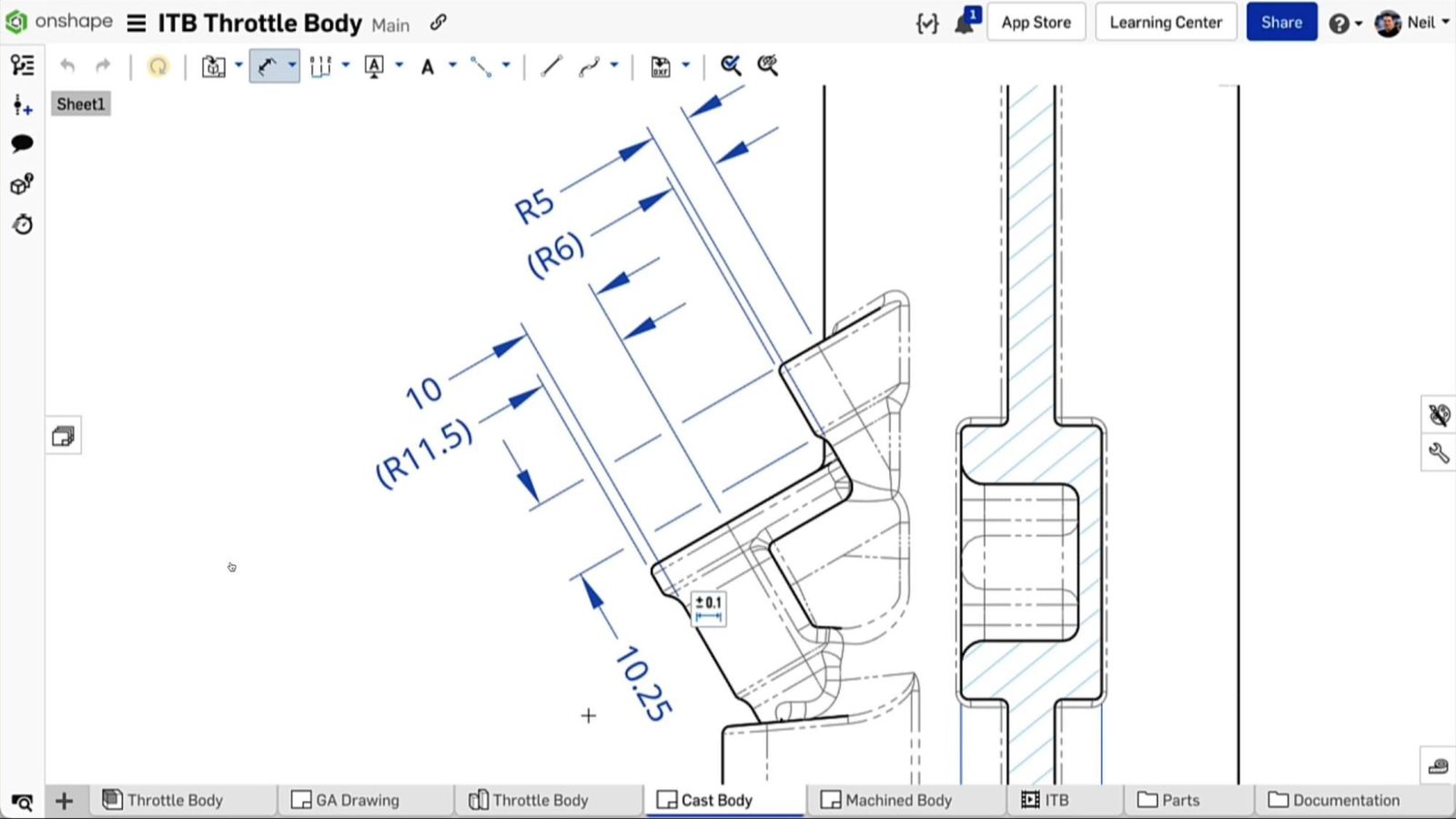This screenshot has width=1456, height=819.
Task: Toggle the sheets panel icon on left edge
Action: (x=63, y=437)
